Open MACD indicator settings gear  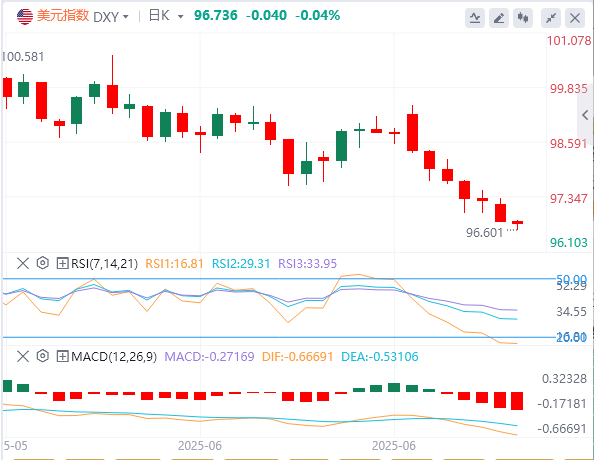(43, 356)
